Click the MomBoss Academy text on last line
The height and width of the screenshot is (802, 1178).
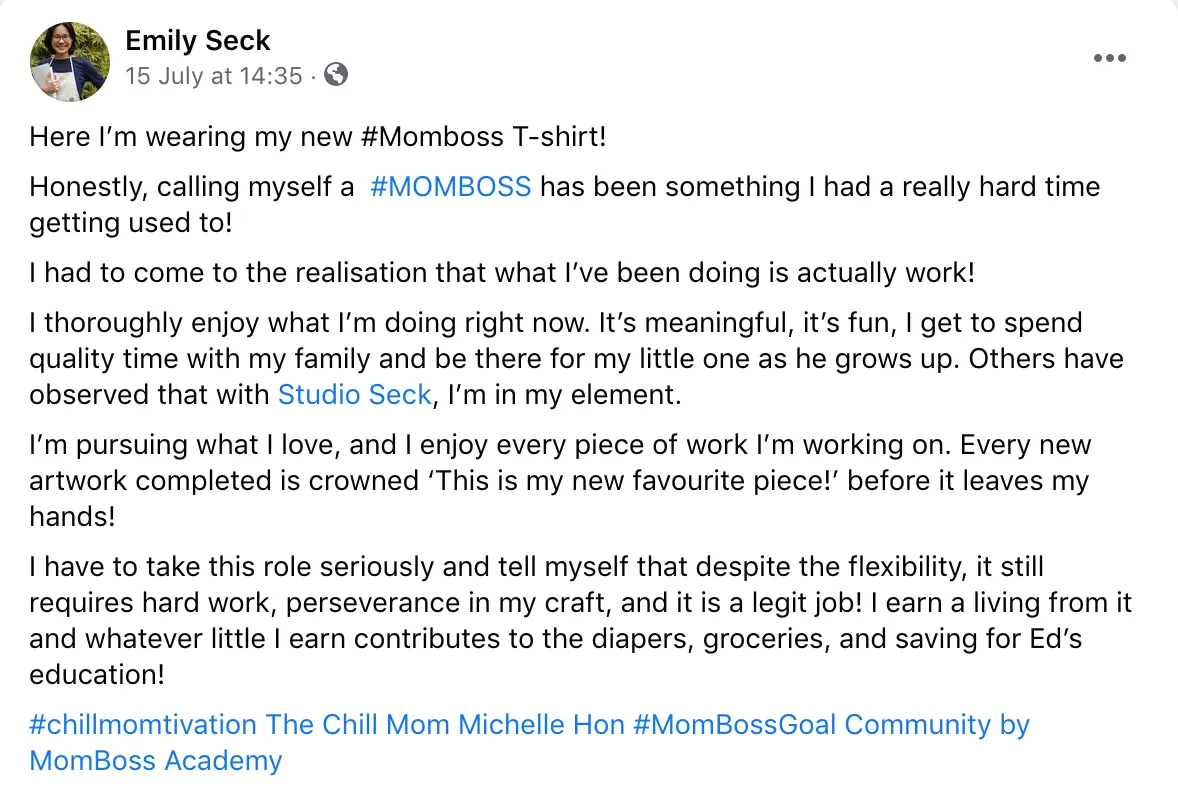point(156,761)
